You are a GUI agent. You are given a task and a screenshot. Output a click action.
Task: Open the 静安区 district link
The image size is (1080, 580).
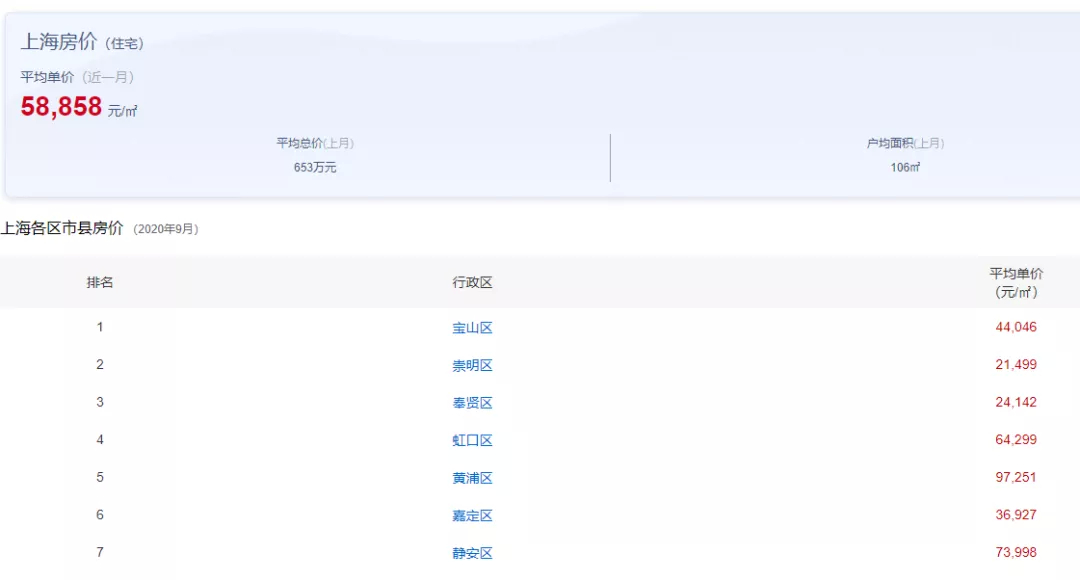coord(472,553)
